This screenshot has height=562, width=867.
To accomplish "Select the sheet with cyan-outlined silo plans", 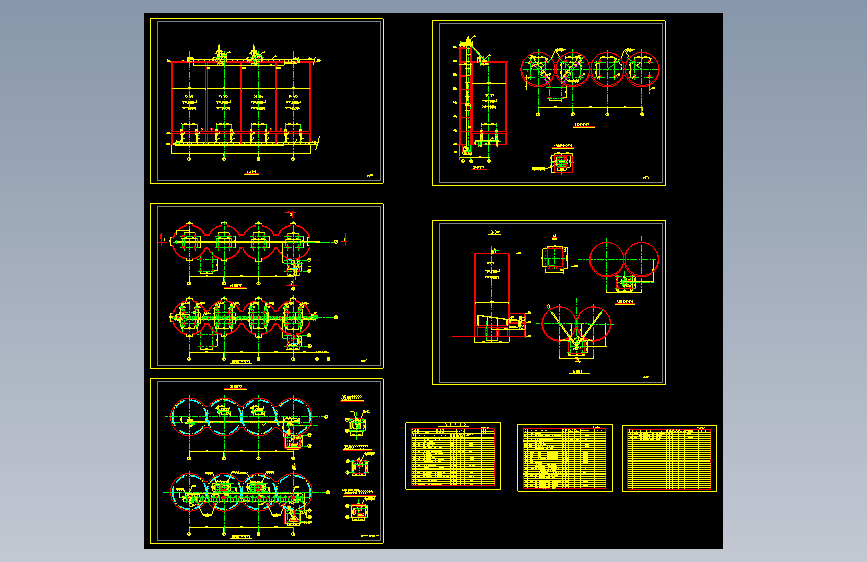I will (x=267, y=461).
